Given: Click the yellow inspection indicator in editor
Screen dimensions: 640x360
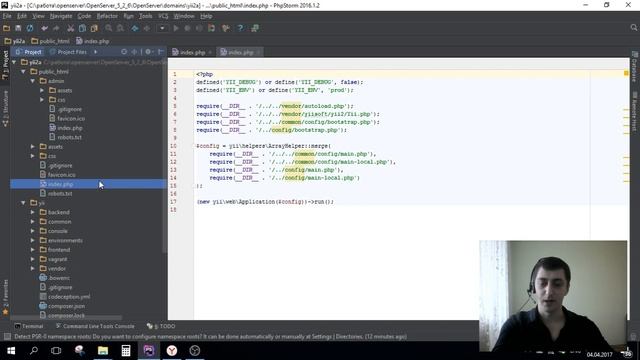Looking at the screenshot, I should (x=626, y=73).
